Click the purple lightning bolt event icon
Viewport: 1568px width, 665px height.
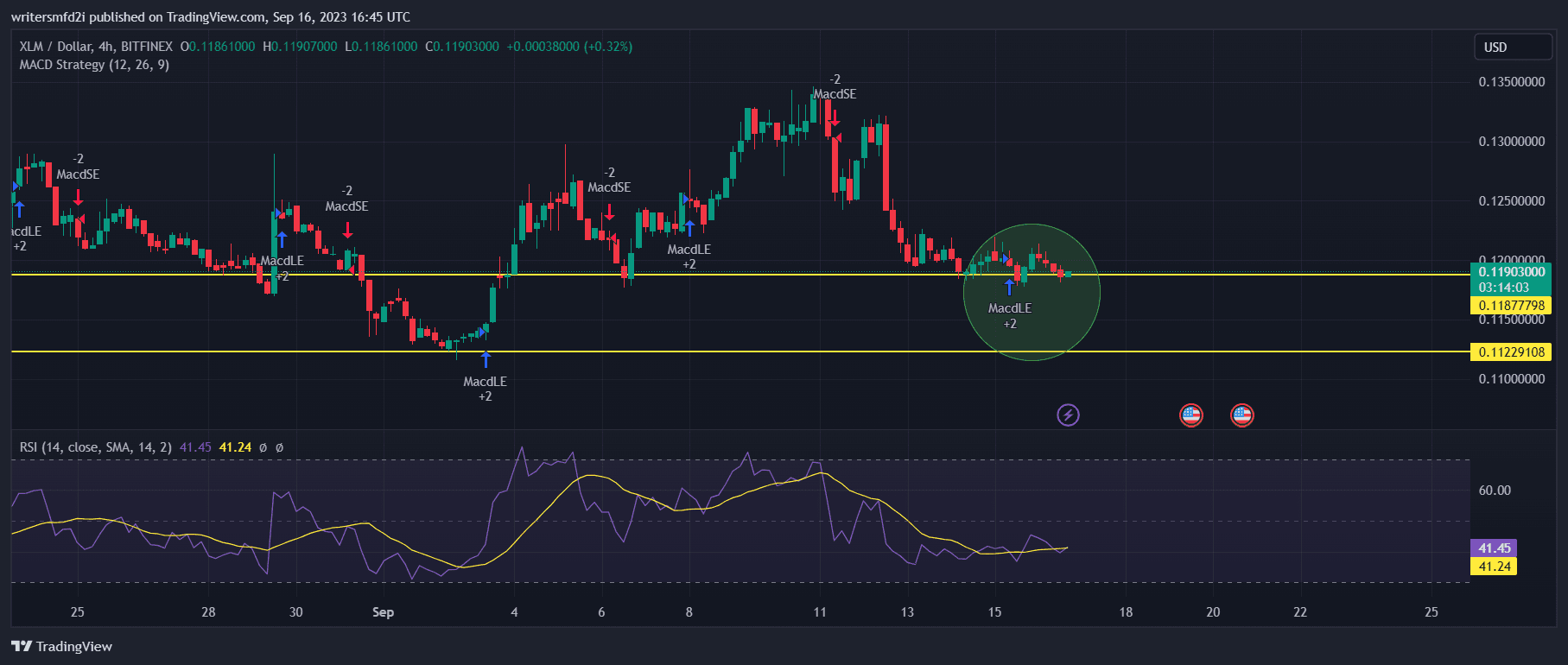[1068, 415]
